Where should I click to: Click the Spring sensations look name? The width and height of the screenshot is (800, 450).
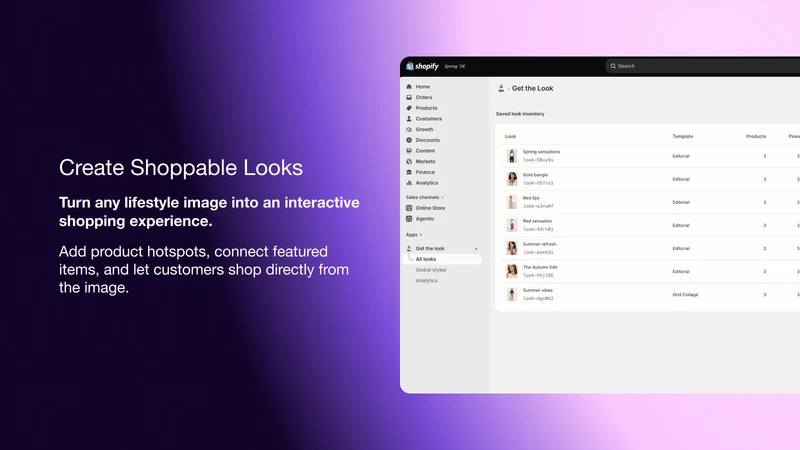(x=541, y=152)
